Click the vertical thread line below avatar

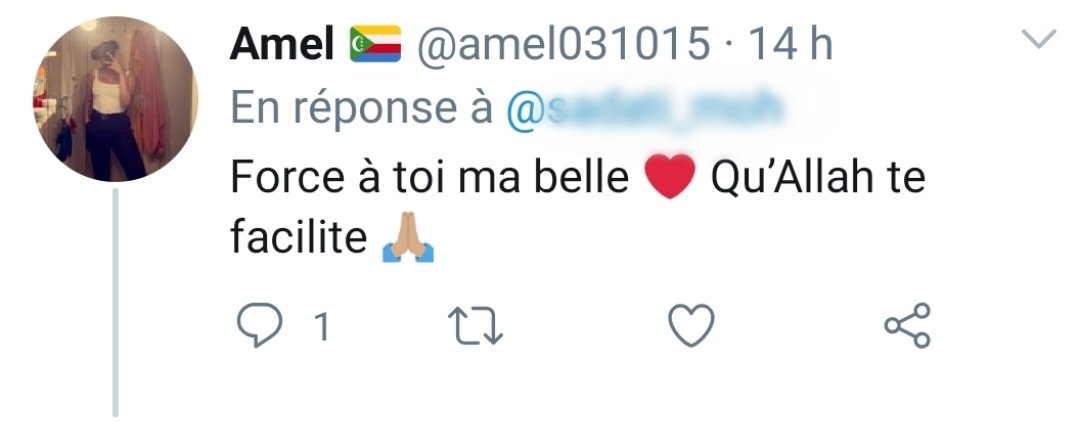click(x=116, y=300)
